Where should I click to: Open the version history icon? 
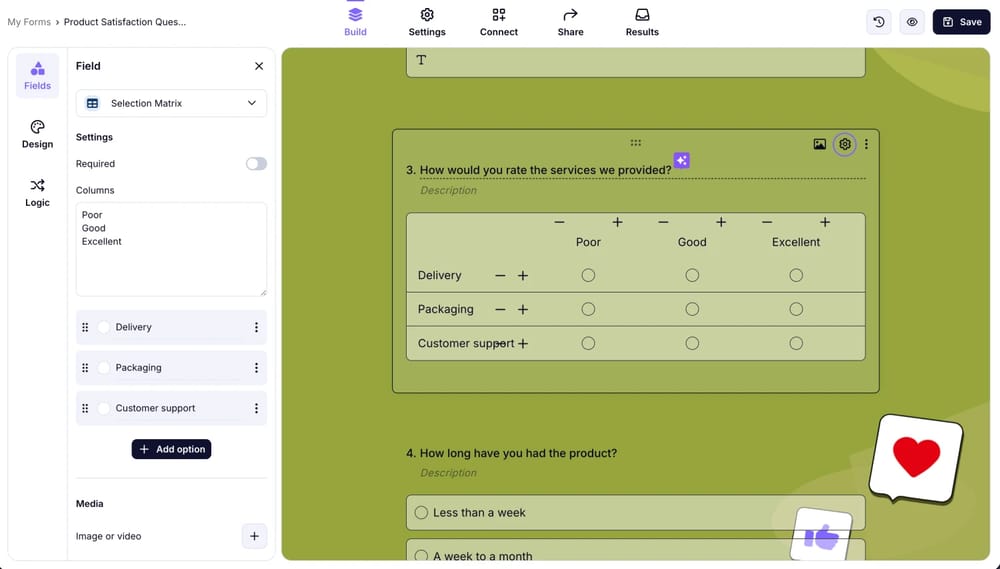click(x=879, y=22)
